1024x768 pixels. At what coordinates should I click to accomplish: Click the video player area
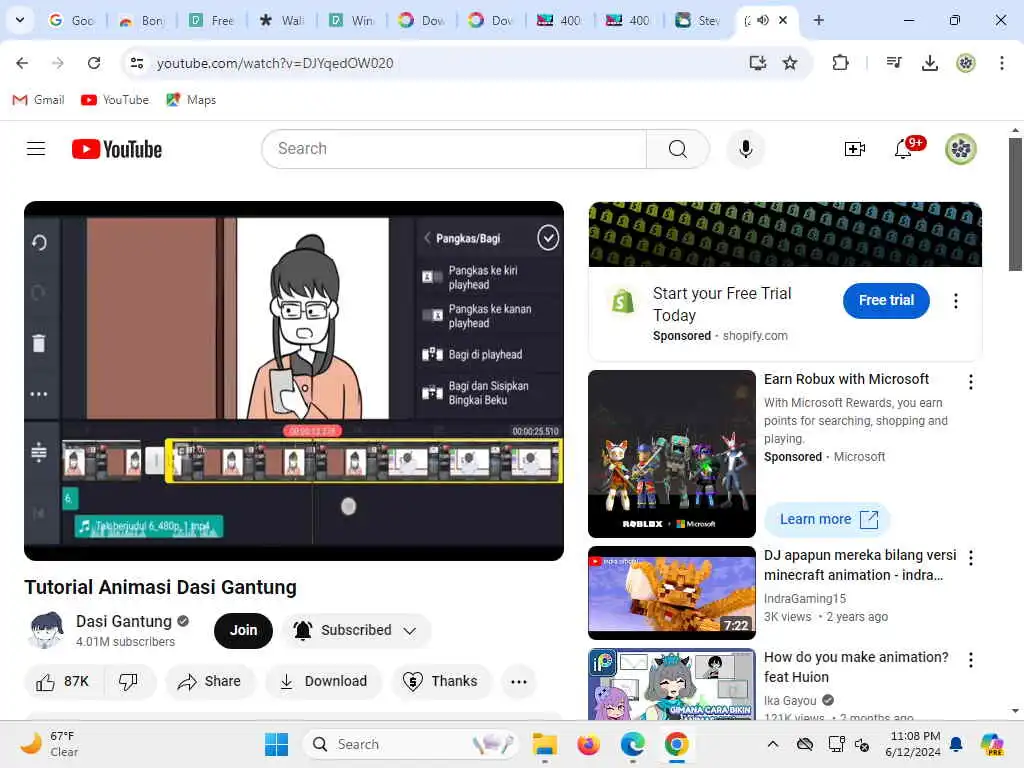[294, 381]
